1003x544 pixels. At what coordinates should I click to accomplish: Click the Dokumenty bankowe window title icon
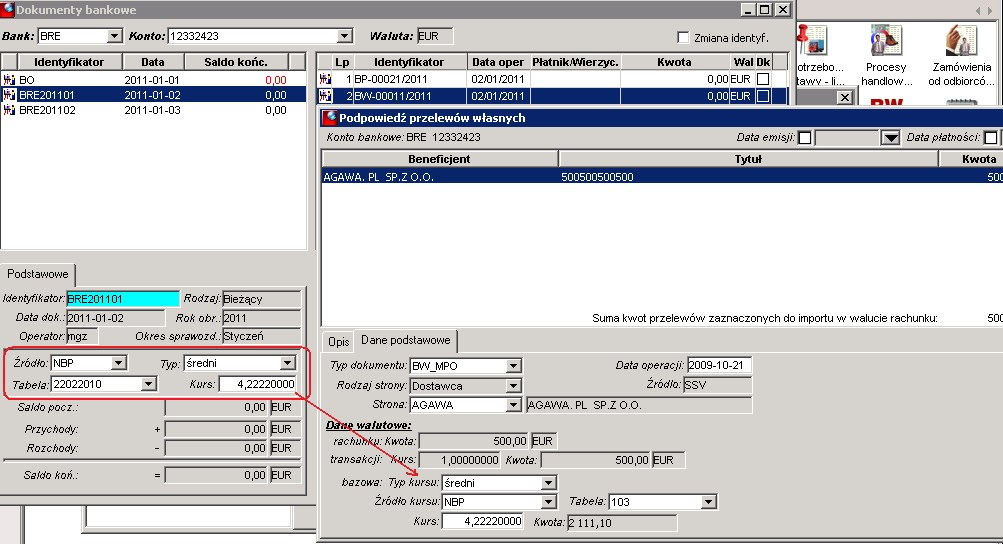pos(8,10)
